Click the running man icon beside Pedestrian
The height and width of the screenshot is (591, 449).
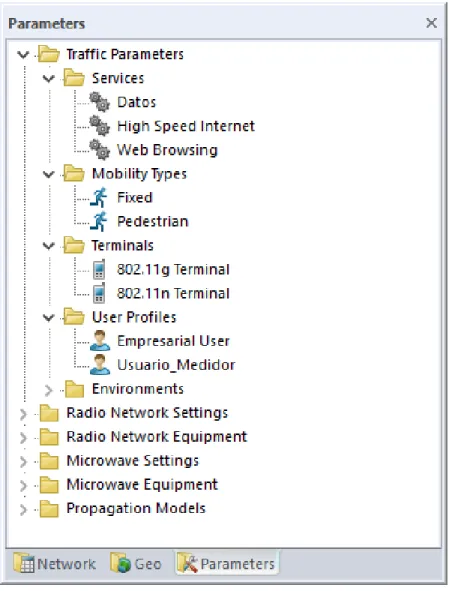point(99,222)
